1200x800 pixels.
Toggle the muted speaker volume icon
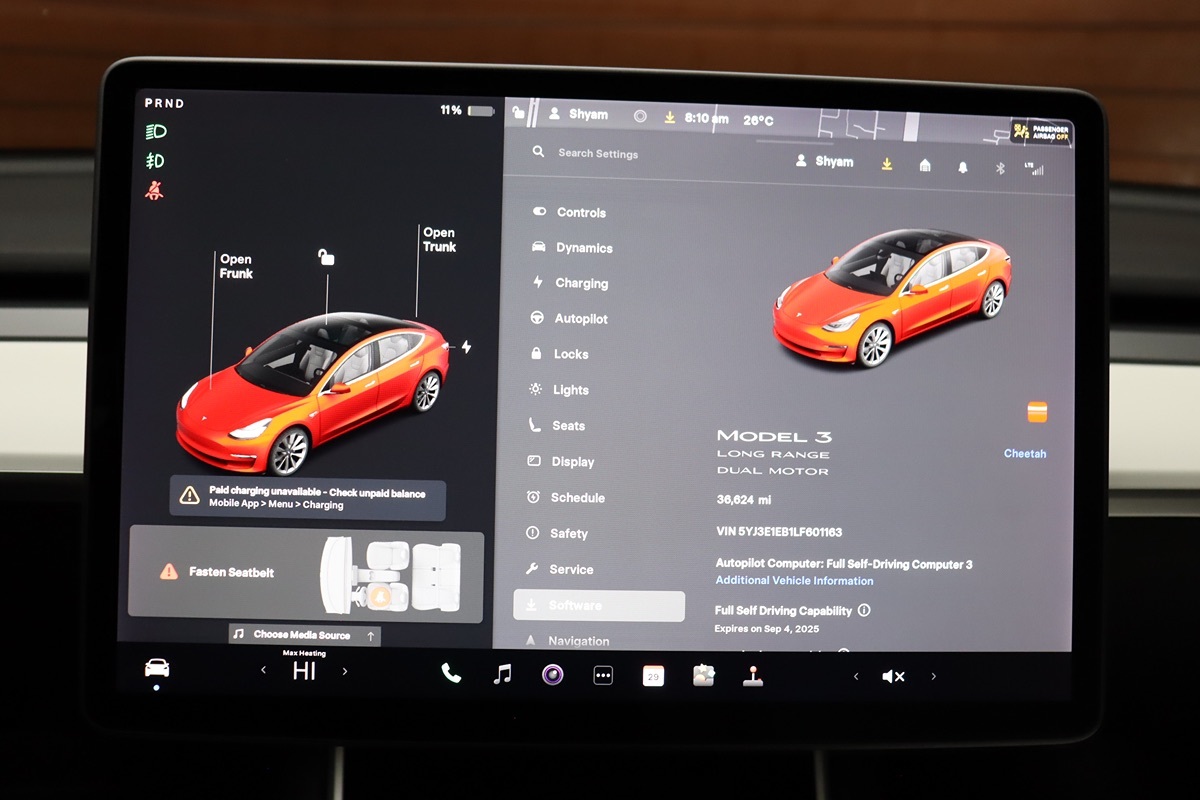click(x=893, y=677)
